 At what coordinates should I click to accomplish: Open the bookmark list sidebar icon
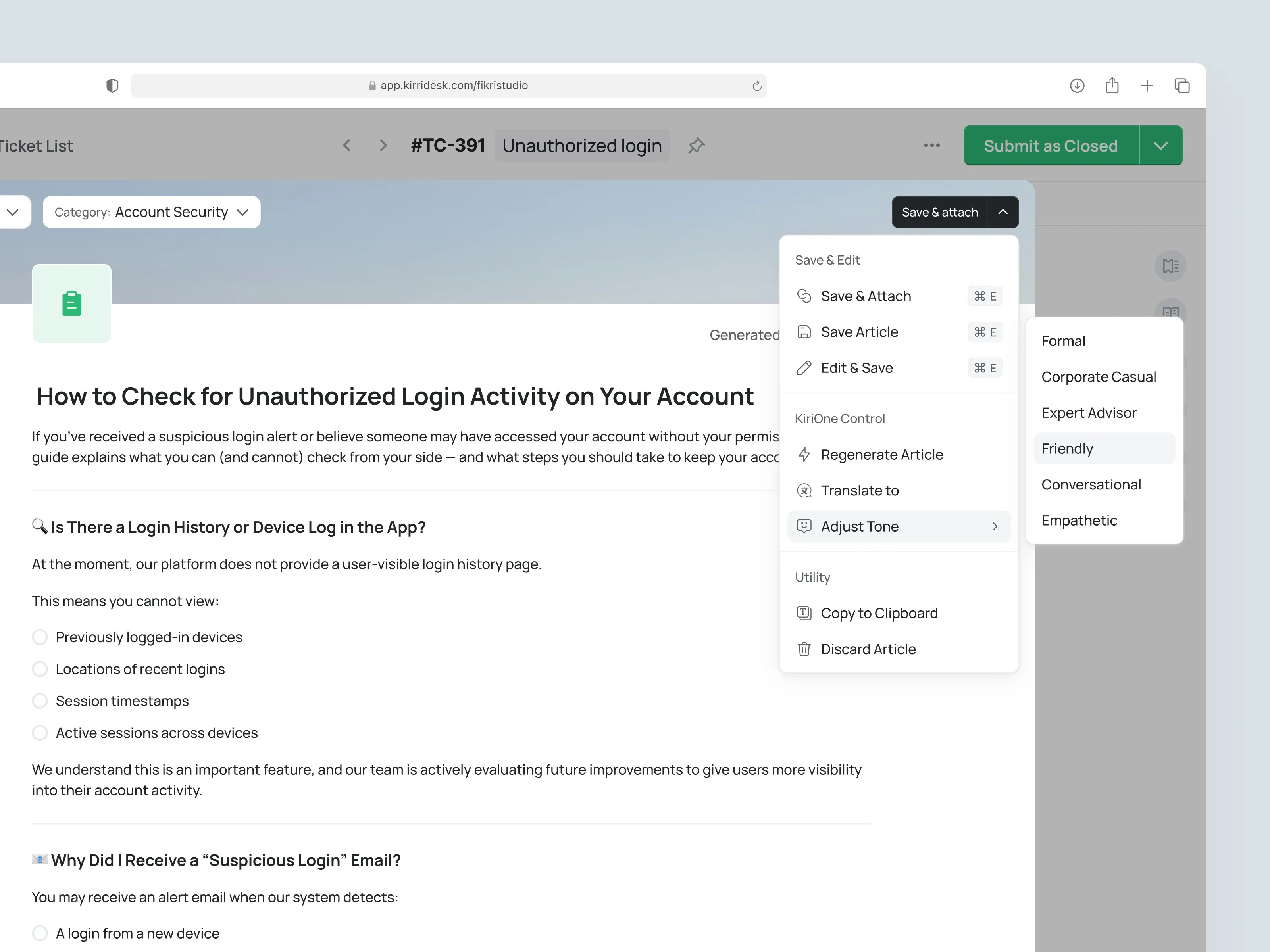(x=1170, y=266)
